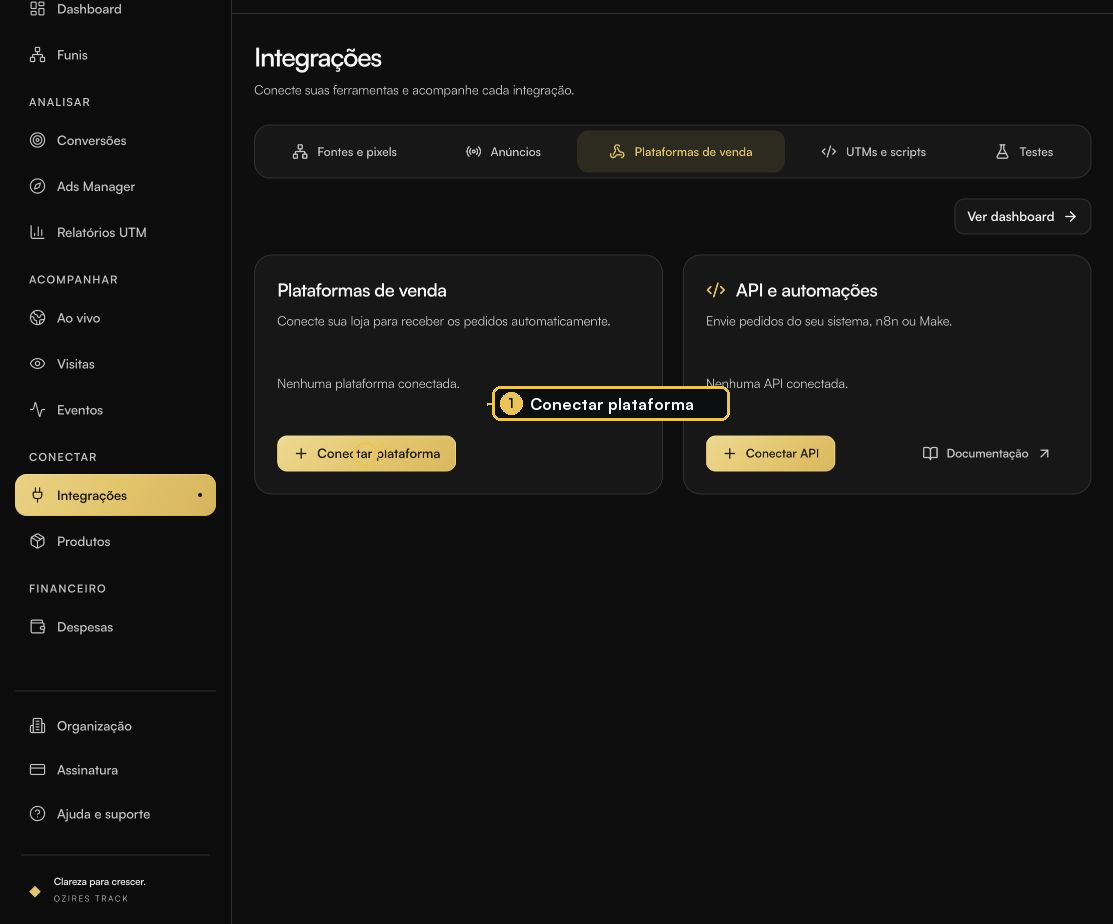Open Conversões page
This screenshot has height=924, width=1113.
(x=115, y=141)
